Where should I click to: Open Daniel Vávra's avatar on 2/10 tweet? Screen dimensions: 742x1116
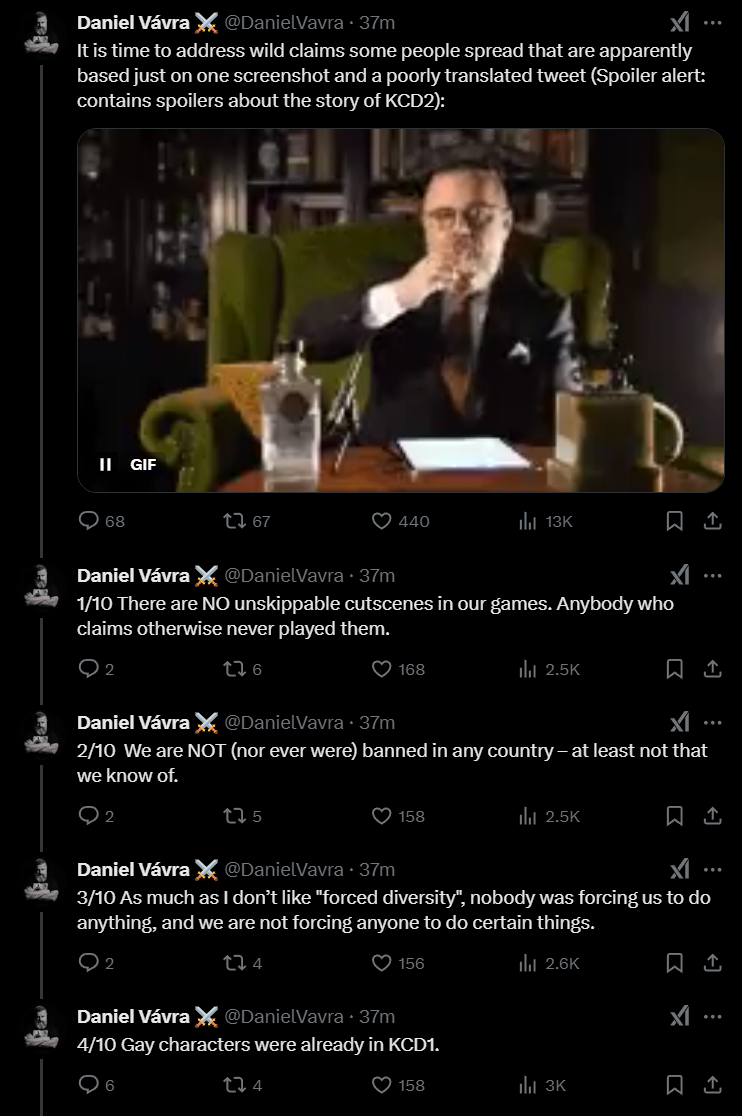point(41,733)
